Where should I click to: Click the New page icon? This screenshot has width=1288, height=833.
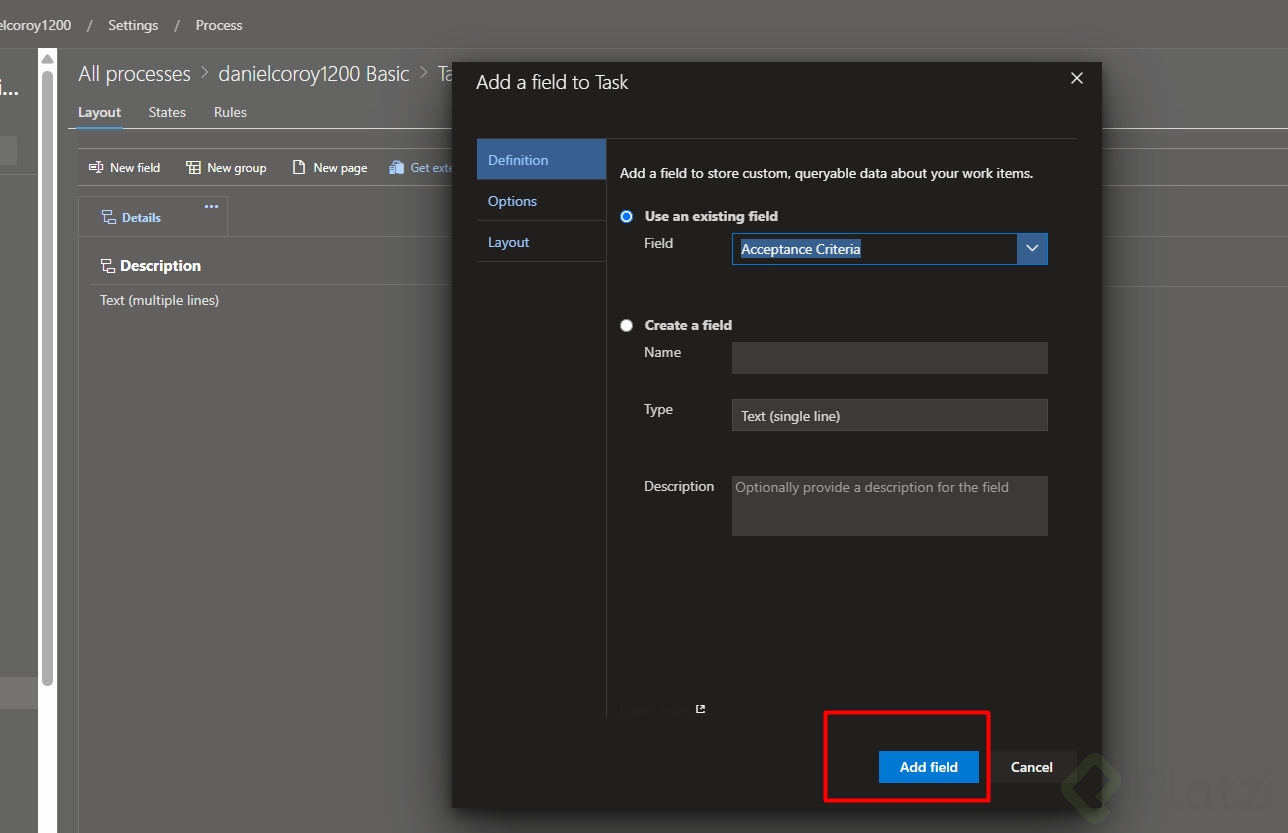pyautogui.click(x=299, y=168)
